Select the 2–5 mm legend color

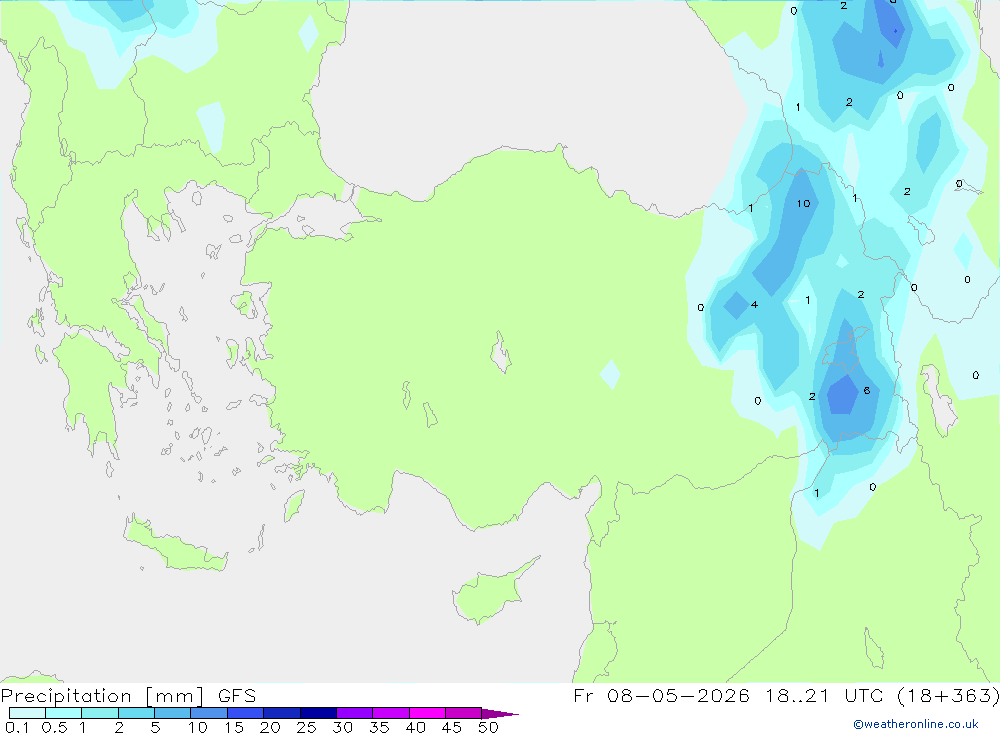point(136,713)
